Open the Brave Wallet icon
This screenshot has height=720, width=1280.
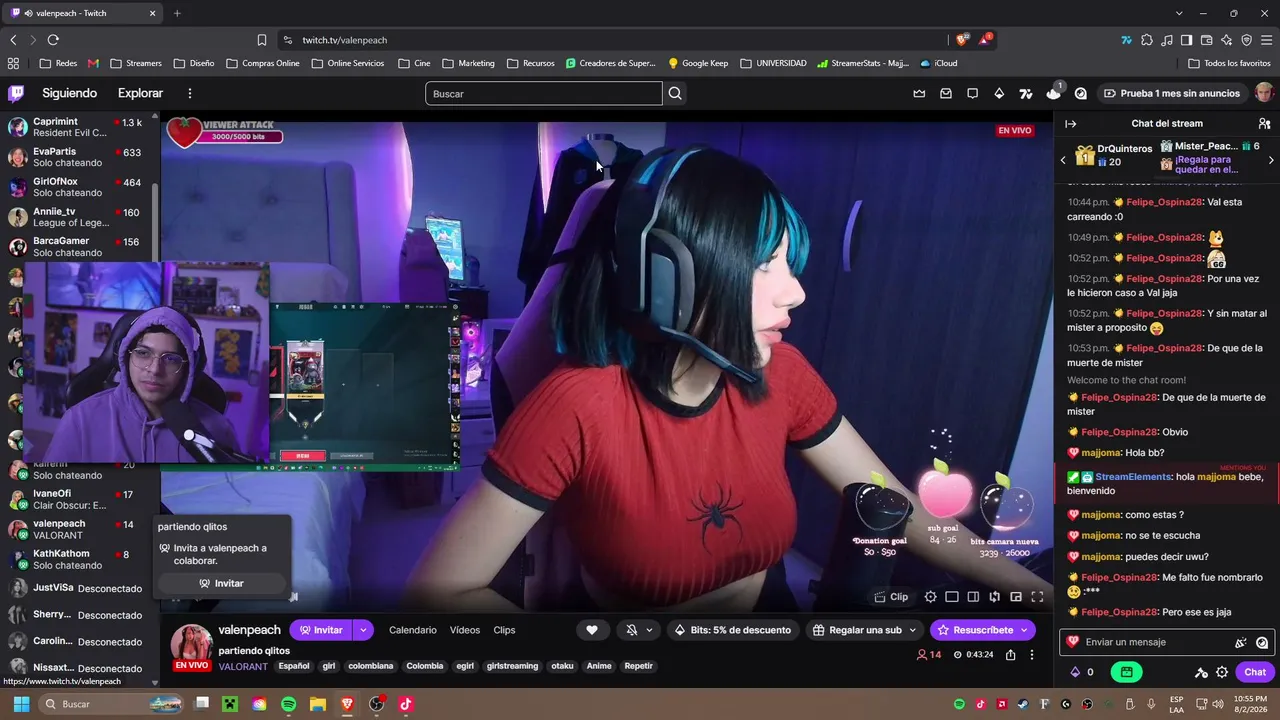click(x=1206, y=40)
